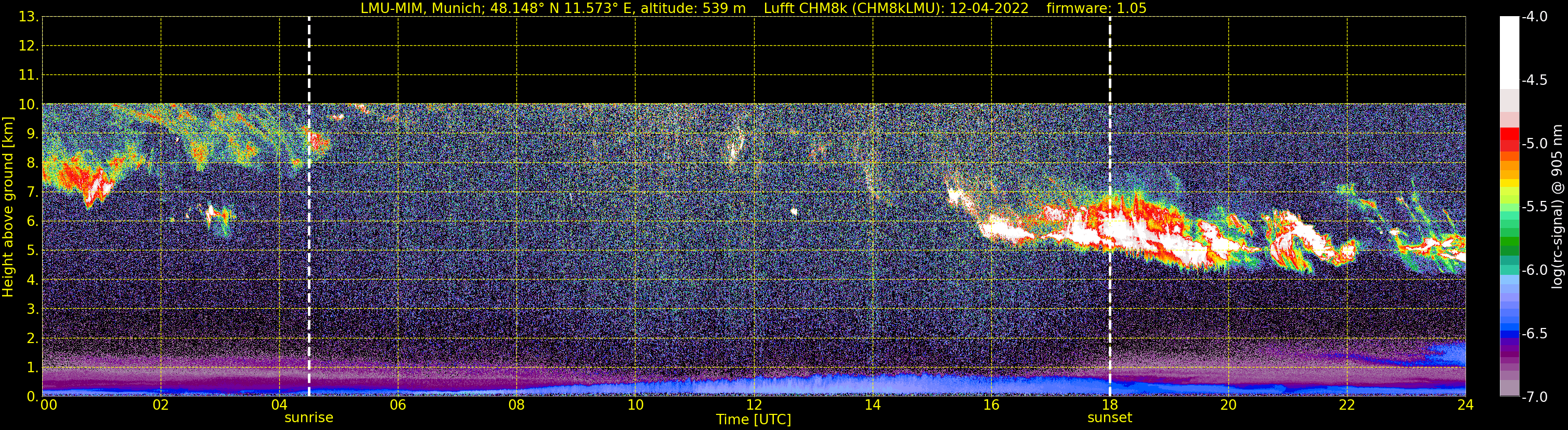The width and height of the screenshot is (1568, 430).
Task: Click the time tick label 22
Action: 1346,405
